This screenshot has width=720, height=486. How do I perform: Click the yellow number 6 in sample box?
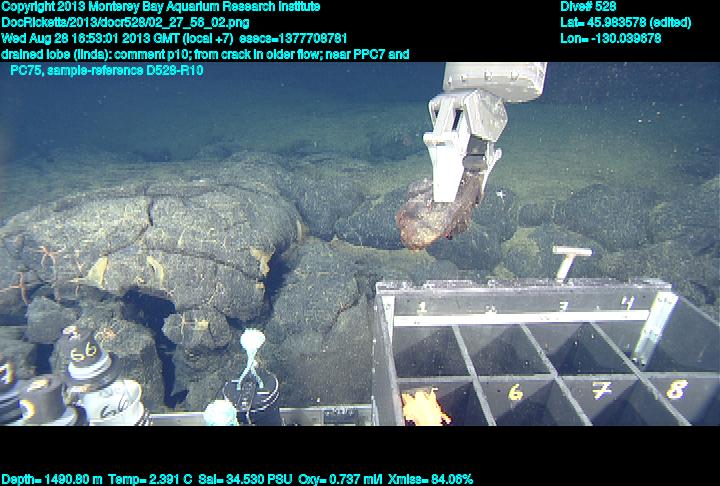[x=516, y=392]
